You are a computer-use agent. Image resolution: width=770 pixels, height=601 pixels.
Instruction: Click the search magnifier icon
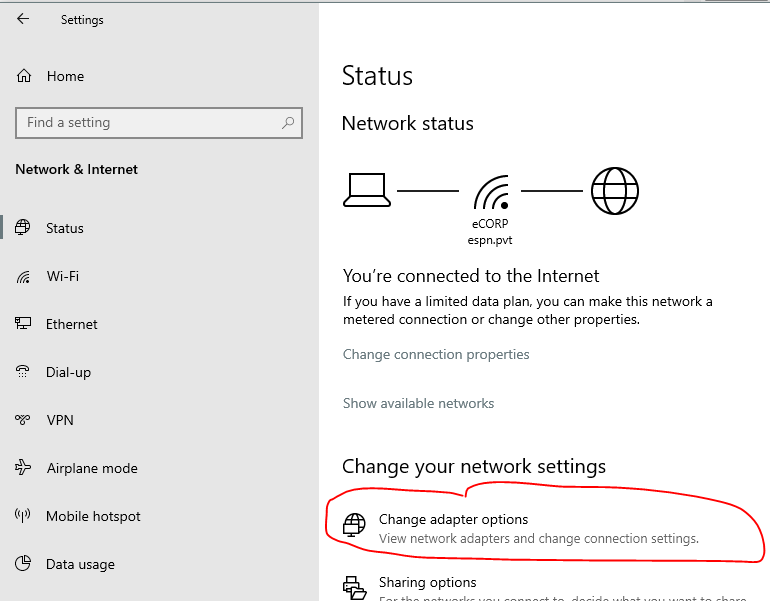(288, 123)
